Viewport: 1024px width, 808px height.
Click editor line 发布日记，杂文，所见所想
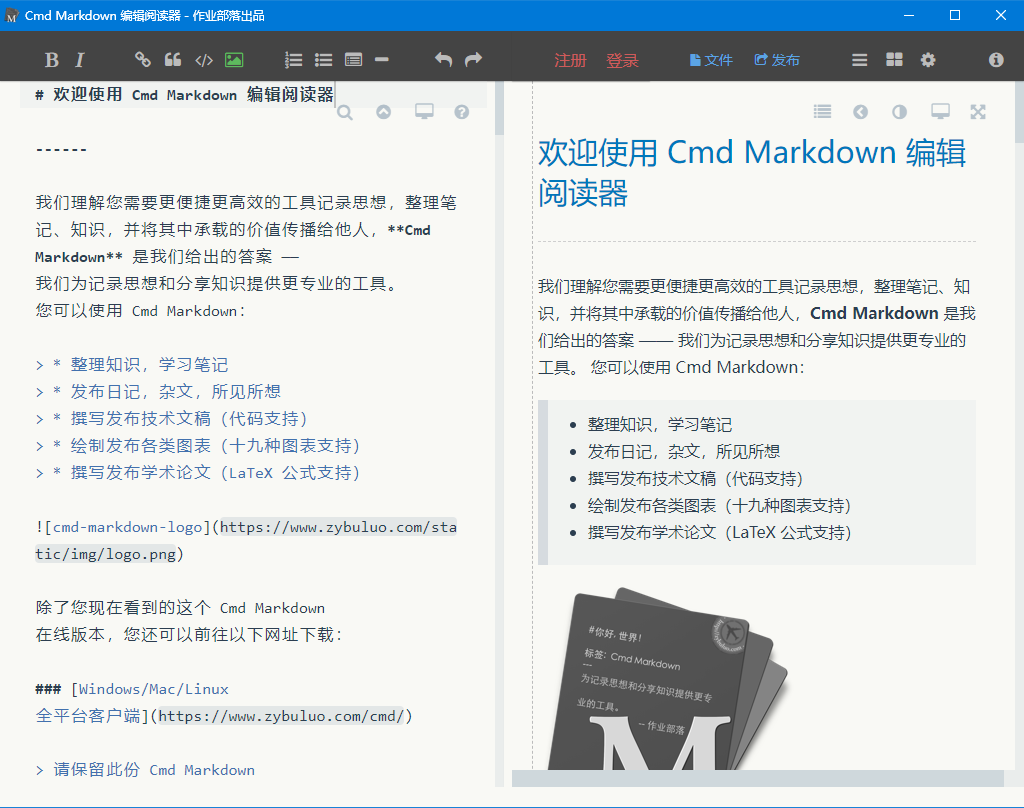coord(158,392)
